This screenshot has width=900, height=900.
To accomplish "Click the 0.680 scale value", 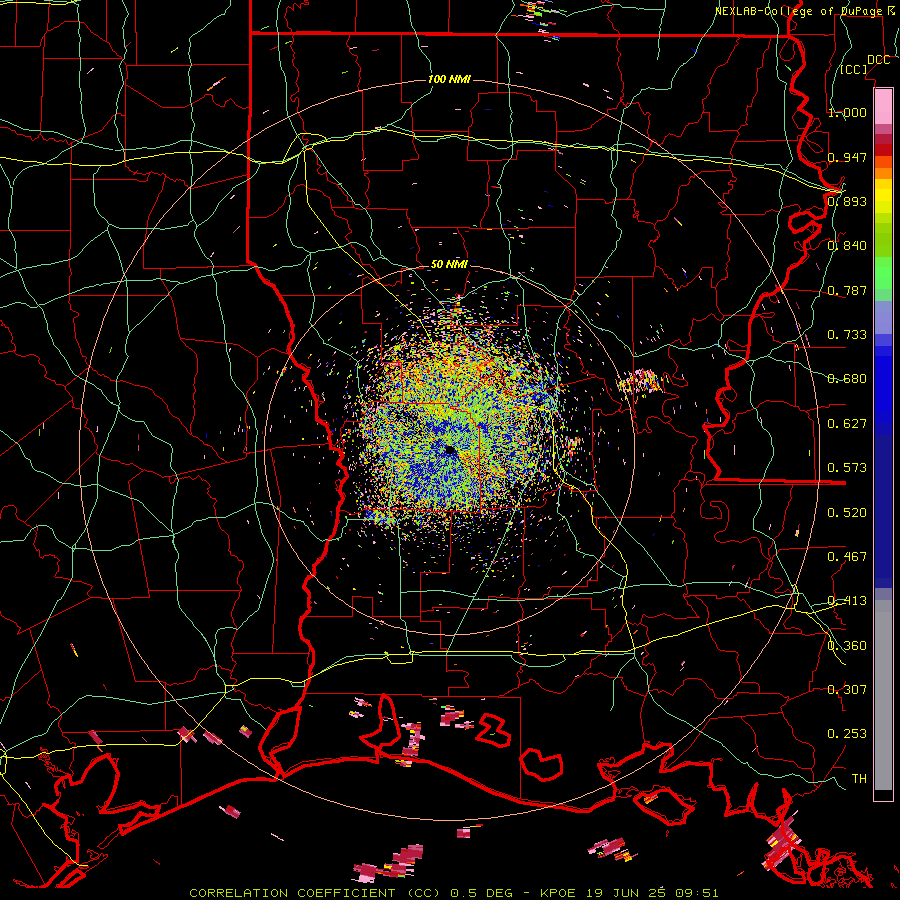I will point(847,378).
